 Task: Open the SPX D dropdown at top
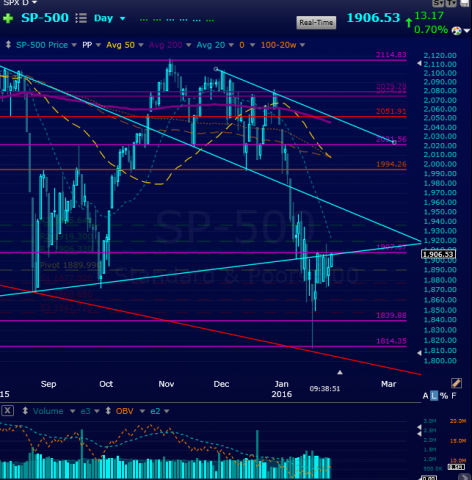[x=34, y=3]
